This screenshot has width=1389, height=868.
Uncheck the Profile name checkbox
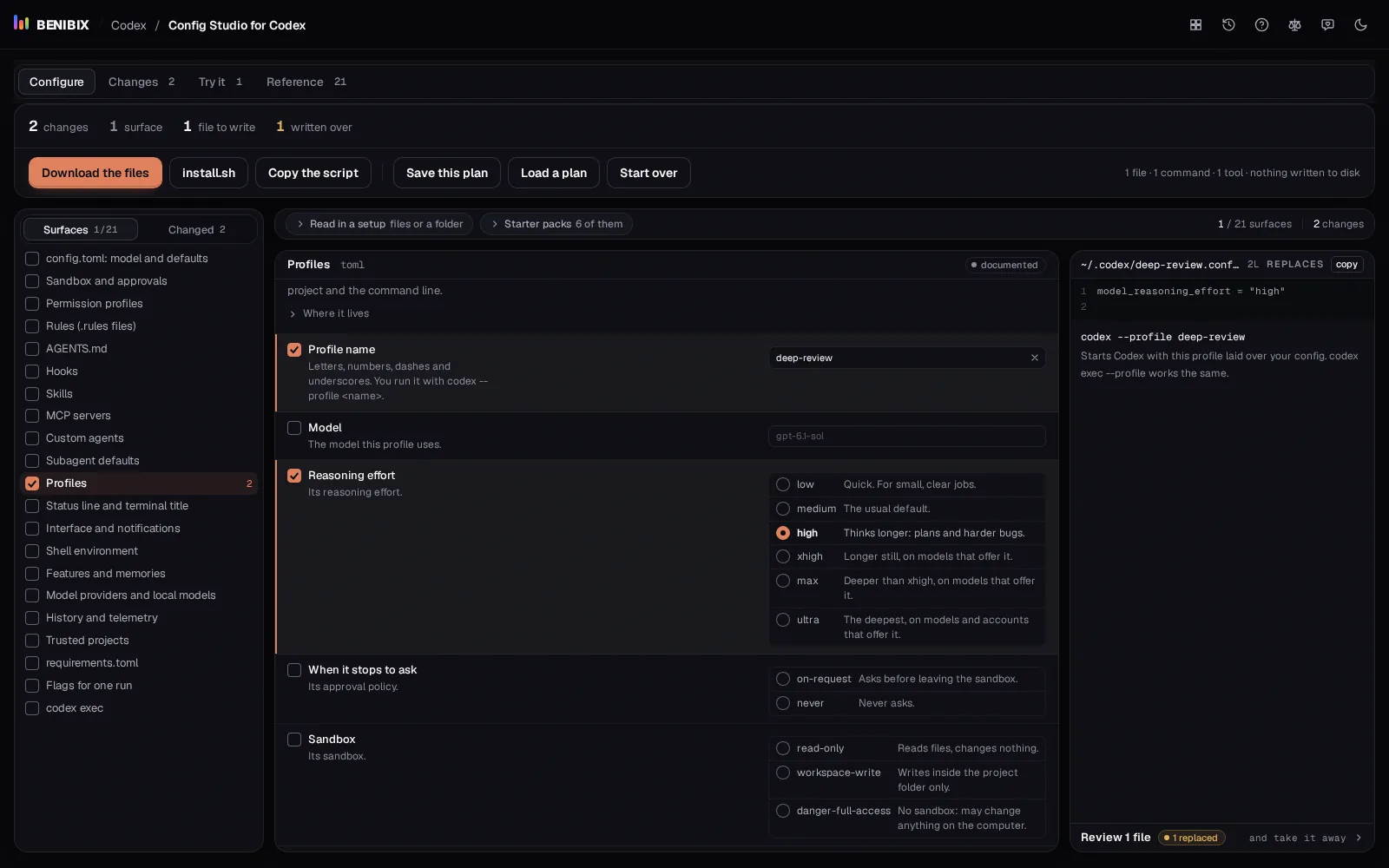click(294, 350)
